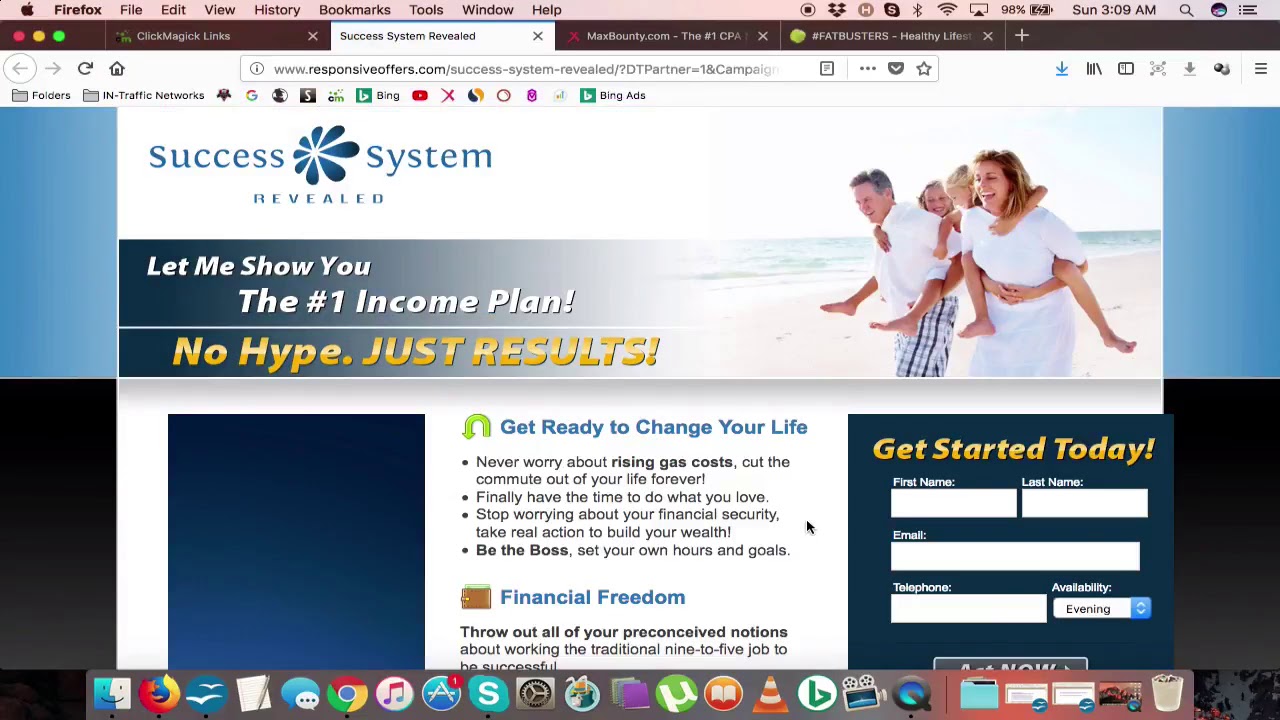This screenshot has width=1280, height=720.
Task: Expand IN-Traffic Networks bookmark folder
Action: (143, 96)
